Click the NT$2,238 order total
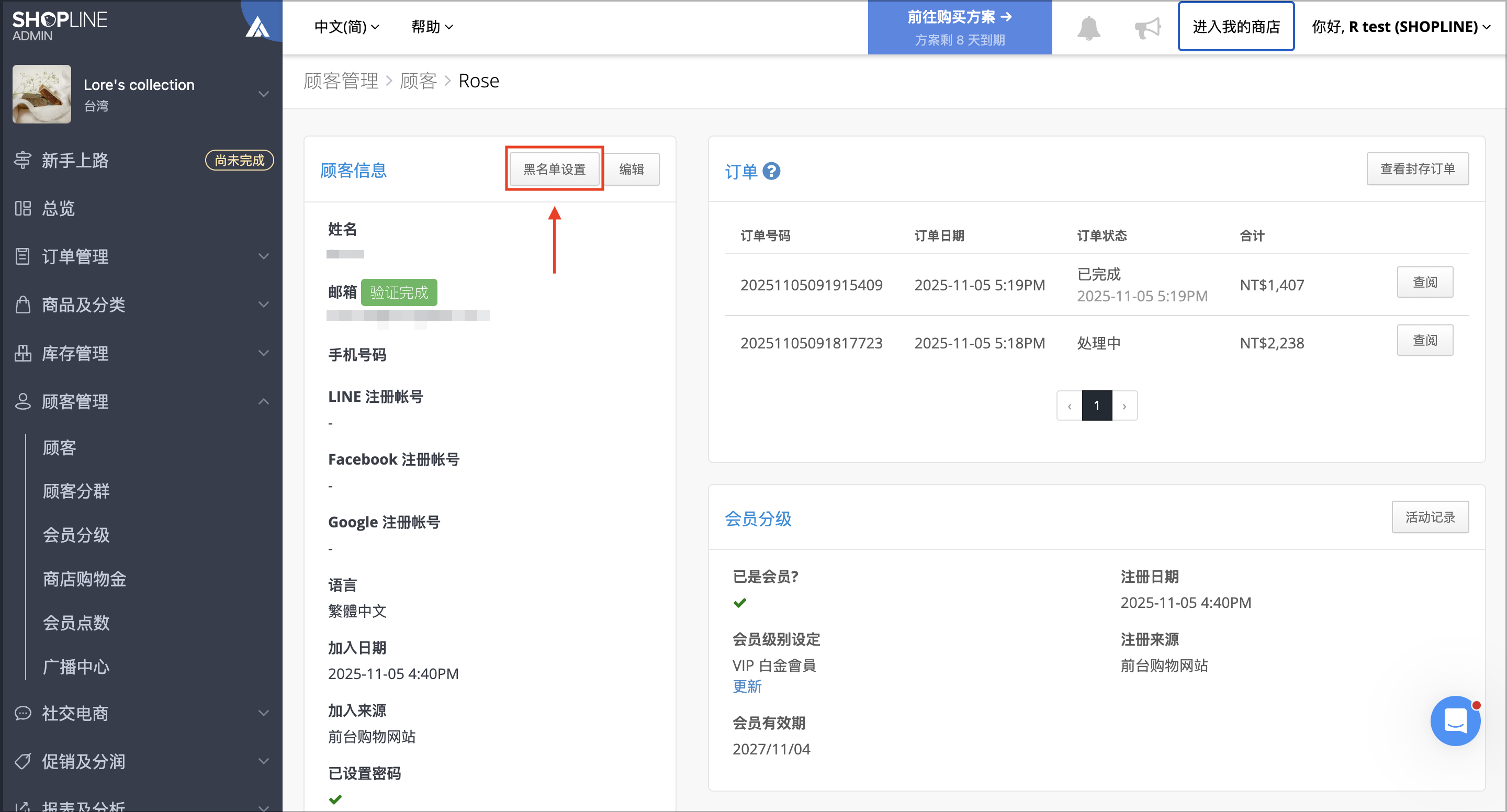Image resolution: width=1507 pixels, height=812 pixels. 1272,343
